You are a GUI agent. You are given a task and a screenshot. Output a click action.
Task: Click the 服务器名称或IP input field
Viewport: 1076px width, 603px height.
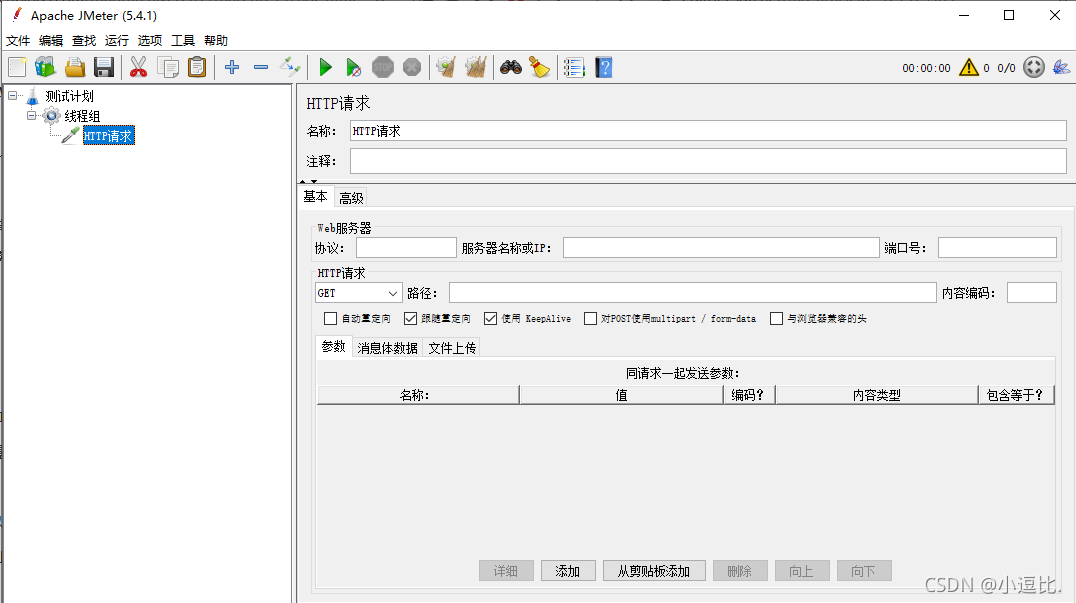point(721,248)
